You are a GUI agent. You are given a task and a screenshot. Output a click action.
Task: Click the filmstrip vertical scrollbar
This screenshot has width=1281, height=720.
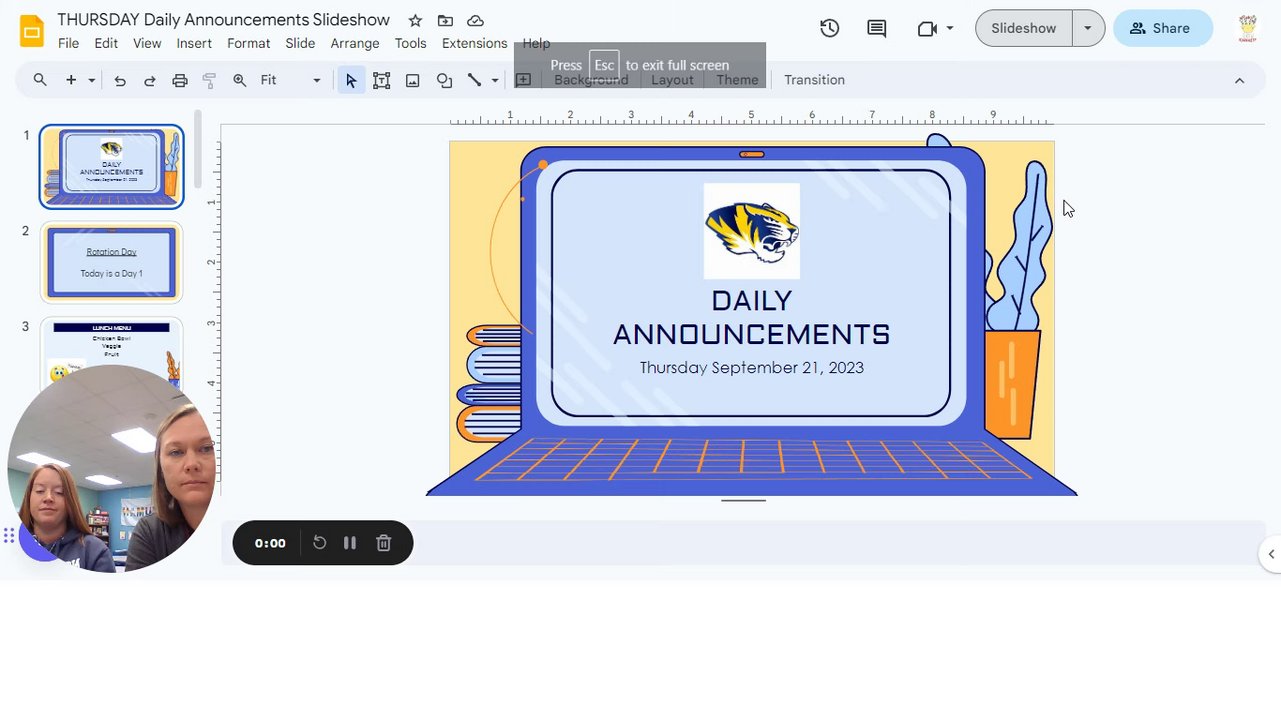(198, 150)
